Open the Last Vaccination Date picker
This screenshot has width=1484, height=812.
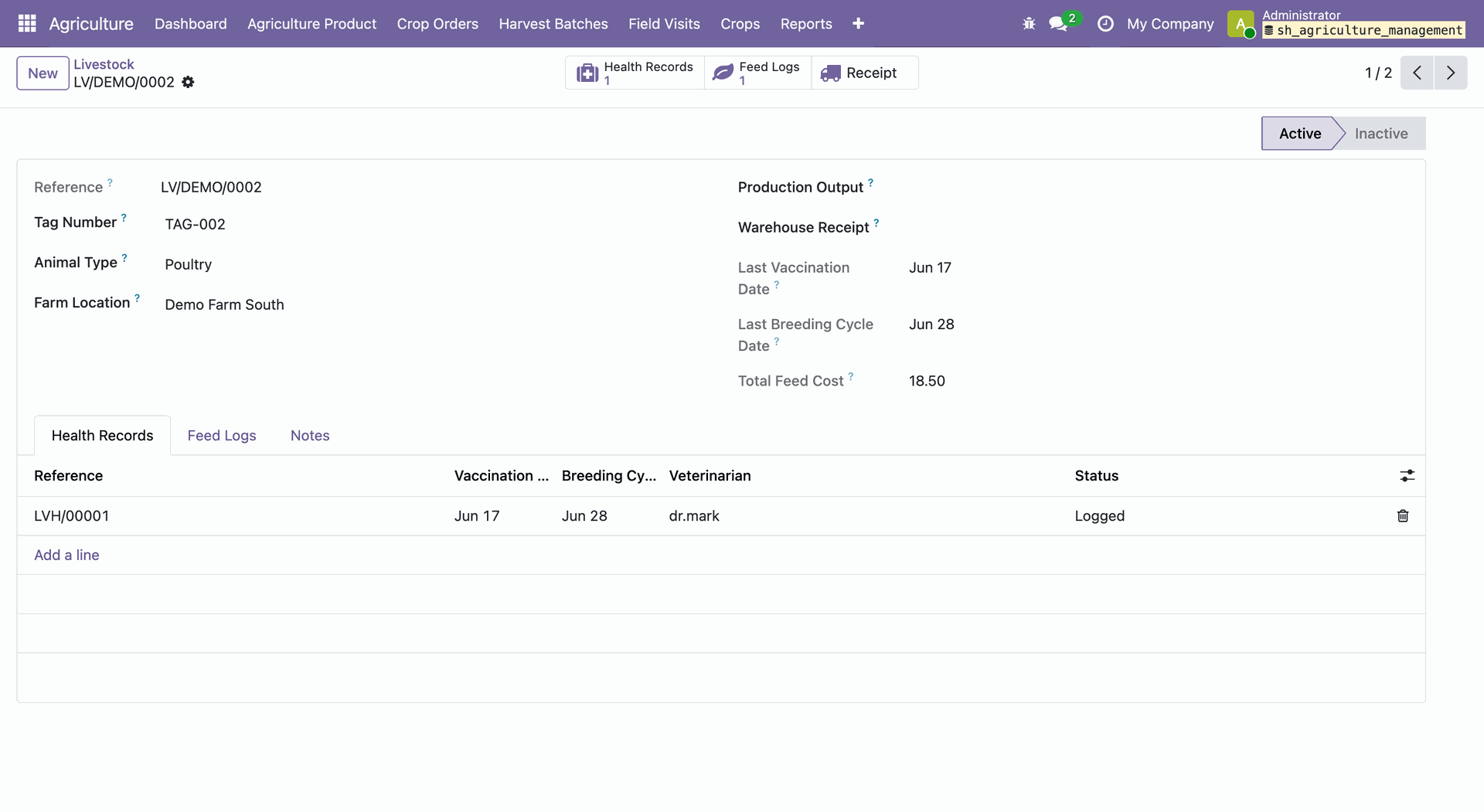click(930, 267)
